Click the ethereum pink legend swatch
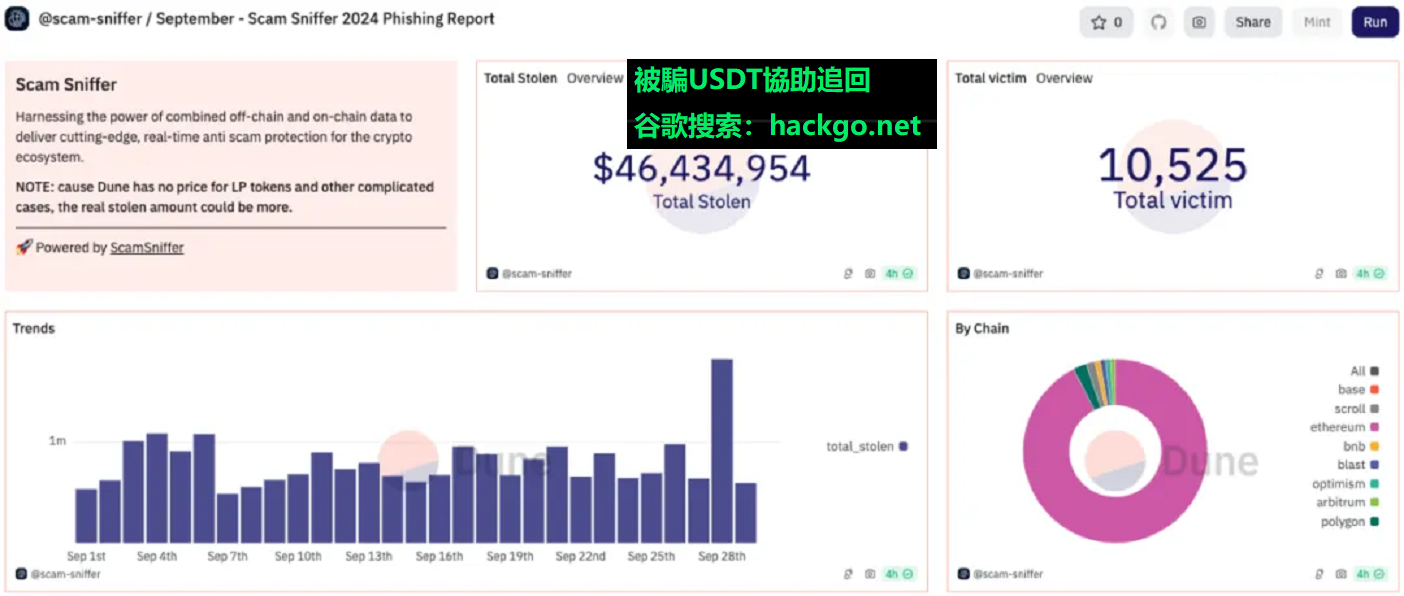This screenshot has height=596, width=1404. [1375, 428]
